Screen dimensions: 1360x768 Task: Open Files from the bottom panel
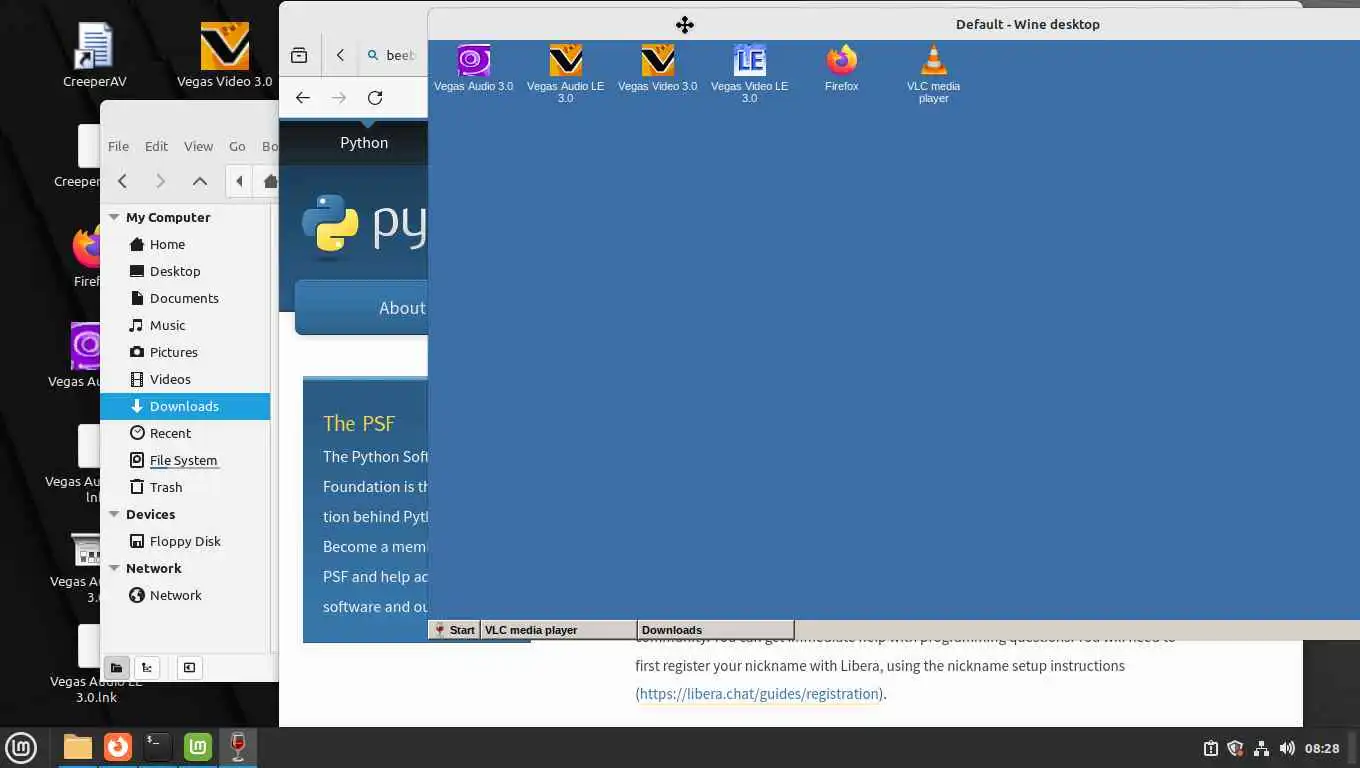pyautogui.click(x=77, y=747)
